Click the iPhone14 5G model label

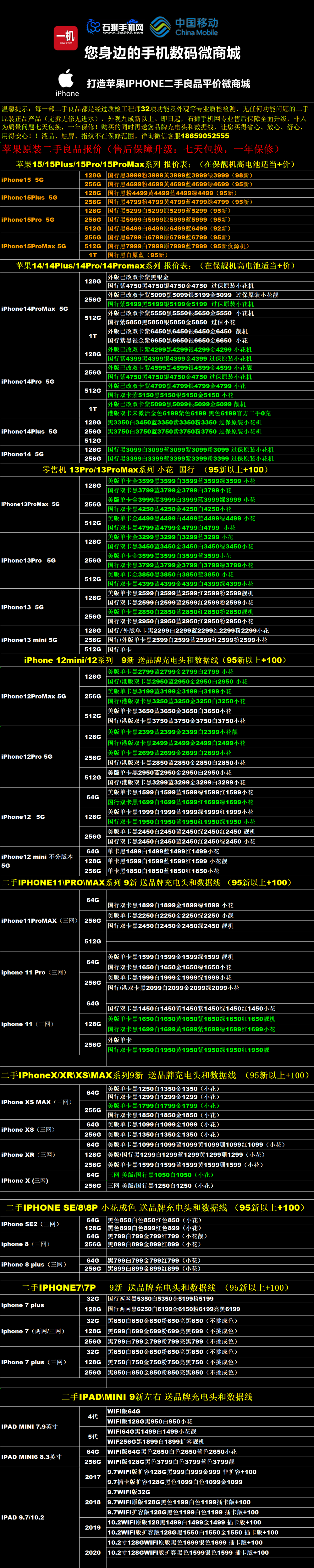tap(22, 454)
